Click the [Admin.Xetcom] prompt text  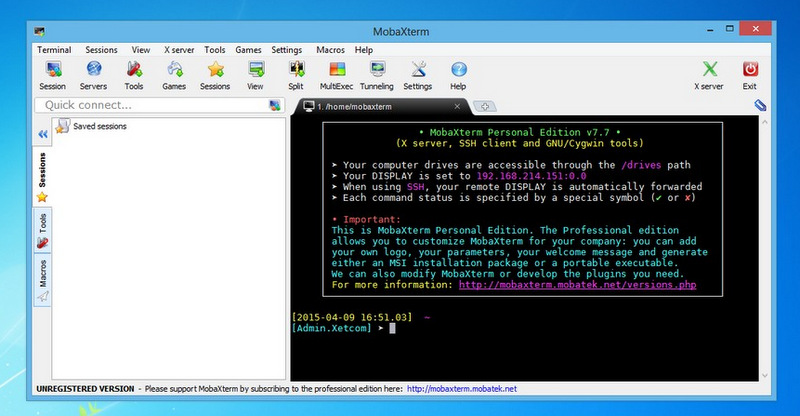click(332, 328)
